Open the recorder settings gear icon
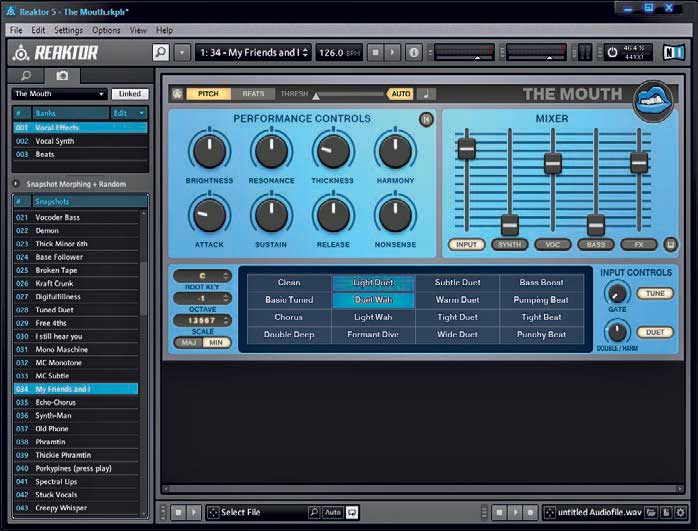This screenshot has width=698, height=531. coord(681,512)
